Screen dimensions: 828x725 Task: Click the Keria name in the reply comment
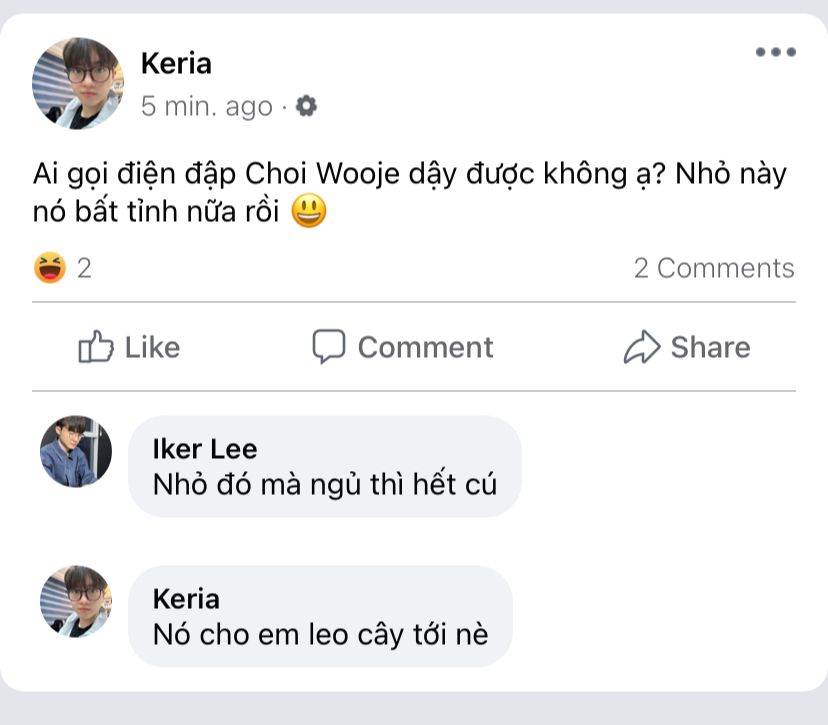click(x=186, y=598)
